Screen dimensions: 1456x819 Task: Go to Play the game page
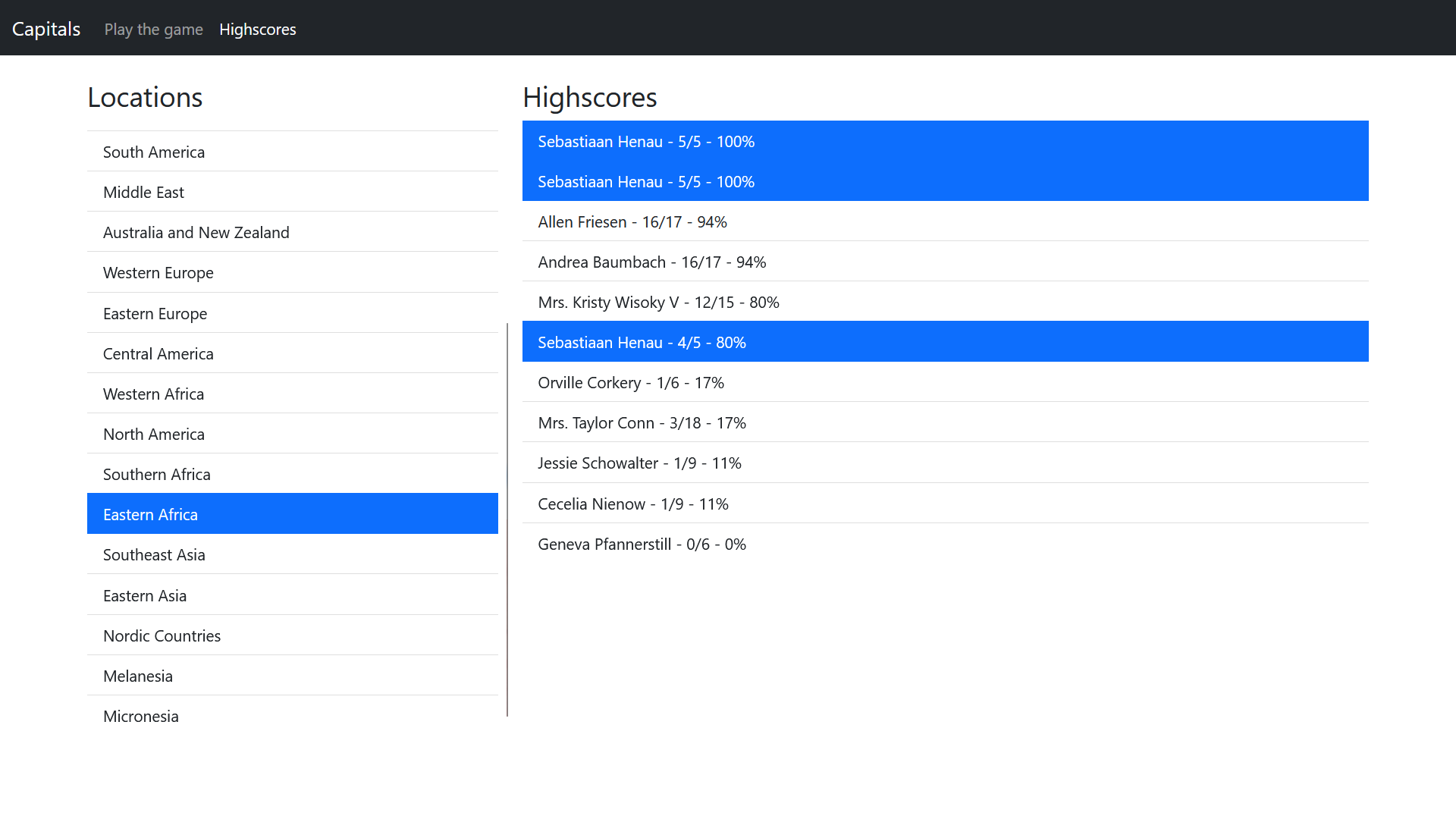coord(153,29)
